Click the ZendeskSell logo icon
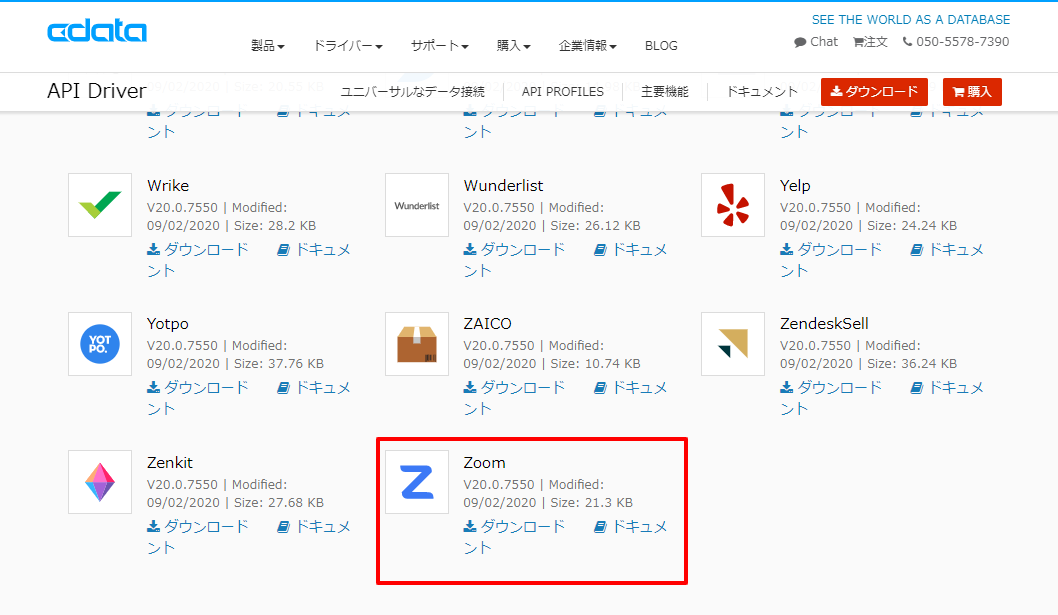Screen dimensions: 1058x615 pyautogui.click(x=733, y=344)
